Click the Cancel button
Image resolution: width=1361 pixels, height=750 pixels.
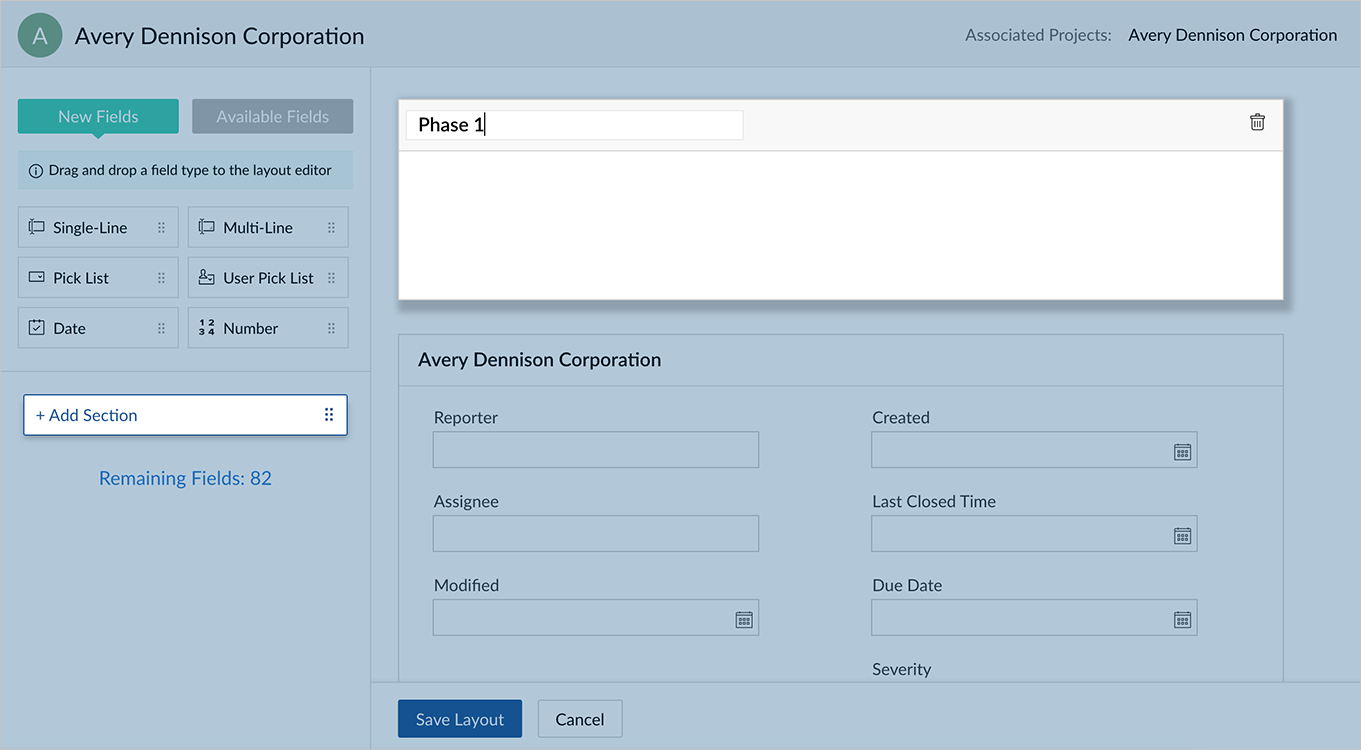[x=580, y=719]
